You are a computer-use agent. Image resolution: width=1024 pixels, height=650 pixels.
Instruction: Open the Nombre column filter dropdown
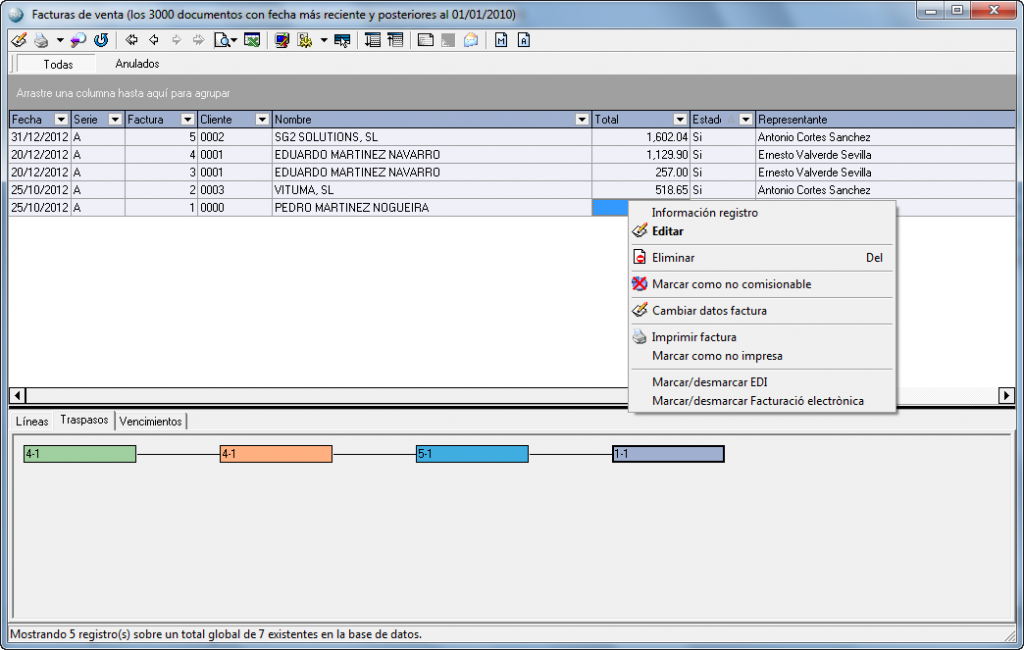click(582, 119)
